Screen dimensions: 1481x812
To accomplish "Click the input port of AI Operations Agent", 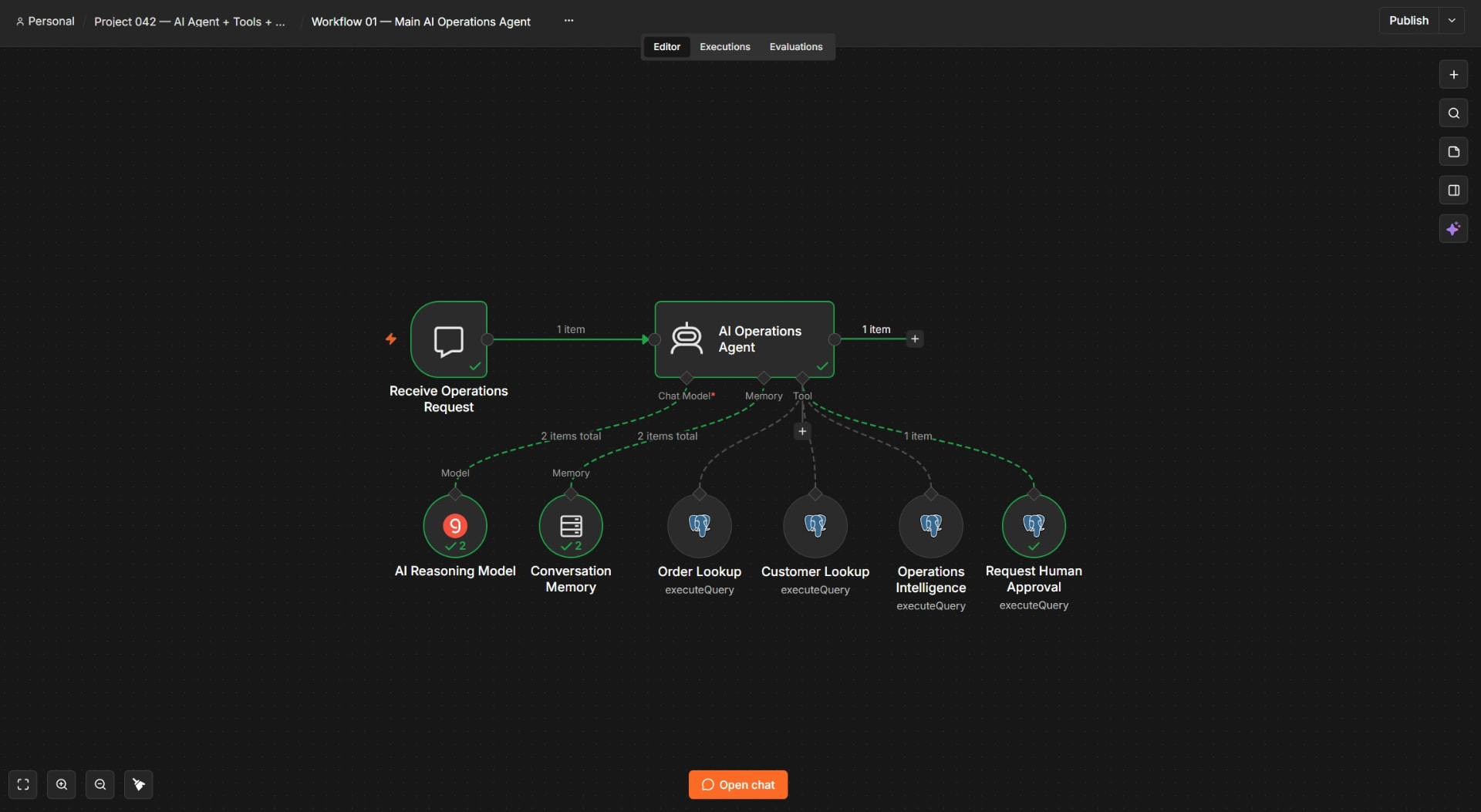I will [x=655, y=339].
